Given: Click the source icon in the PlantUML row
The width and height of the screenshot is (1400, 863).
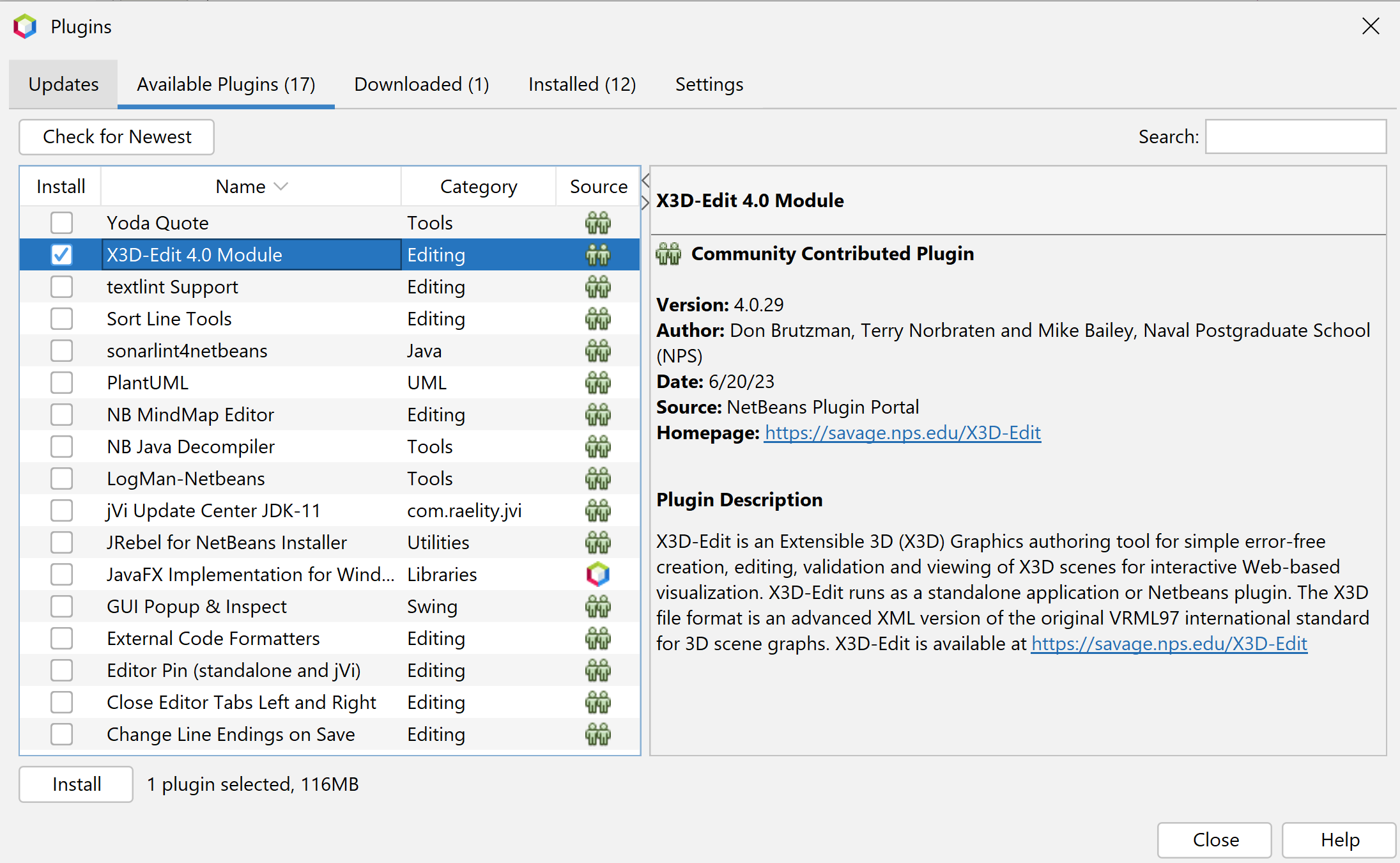Looking at the screenshot, I should pos(598,382).
